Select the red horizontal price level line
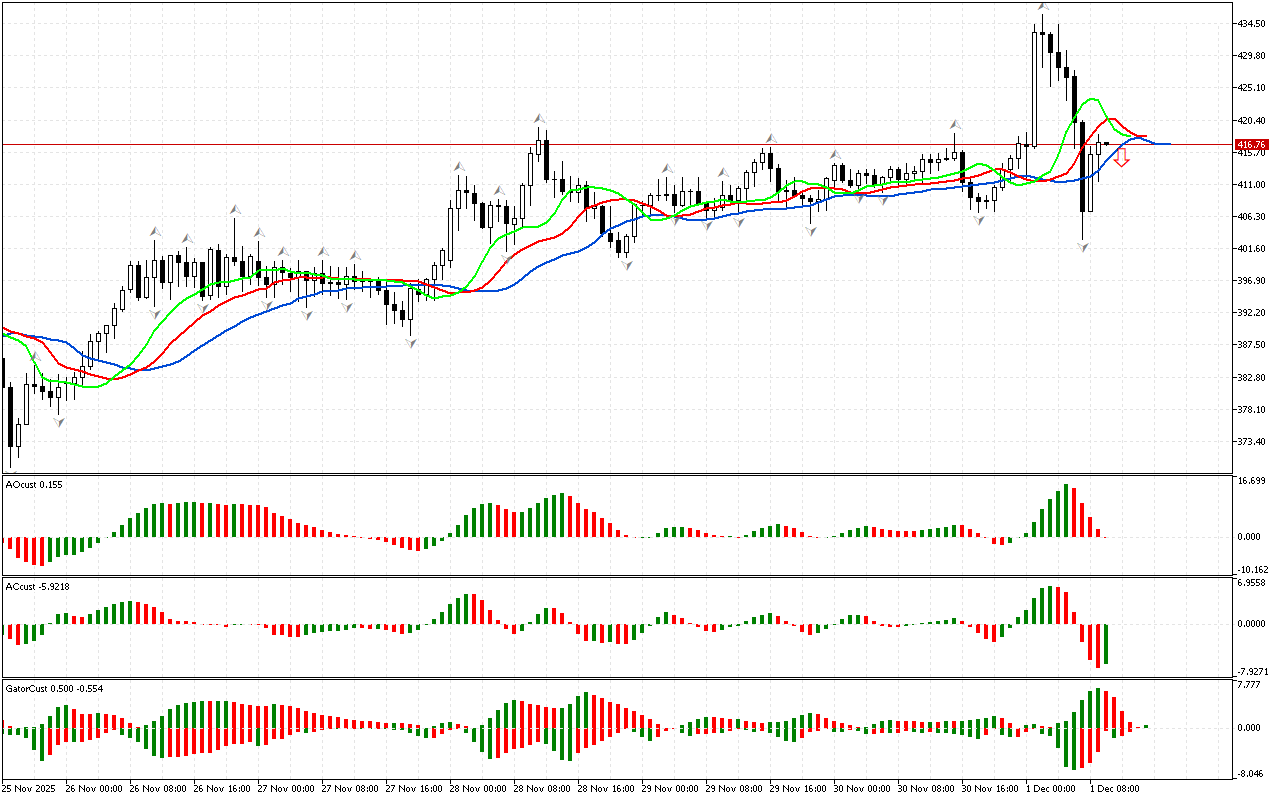The width and height of the screenshot is (1280, 800). point(300,144)
